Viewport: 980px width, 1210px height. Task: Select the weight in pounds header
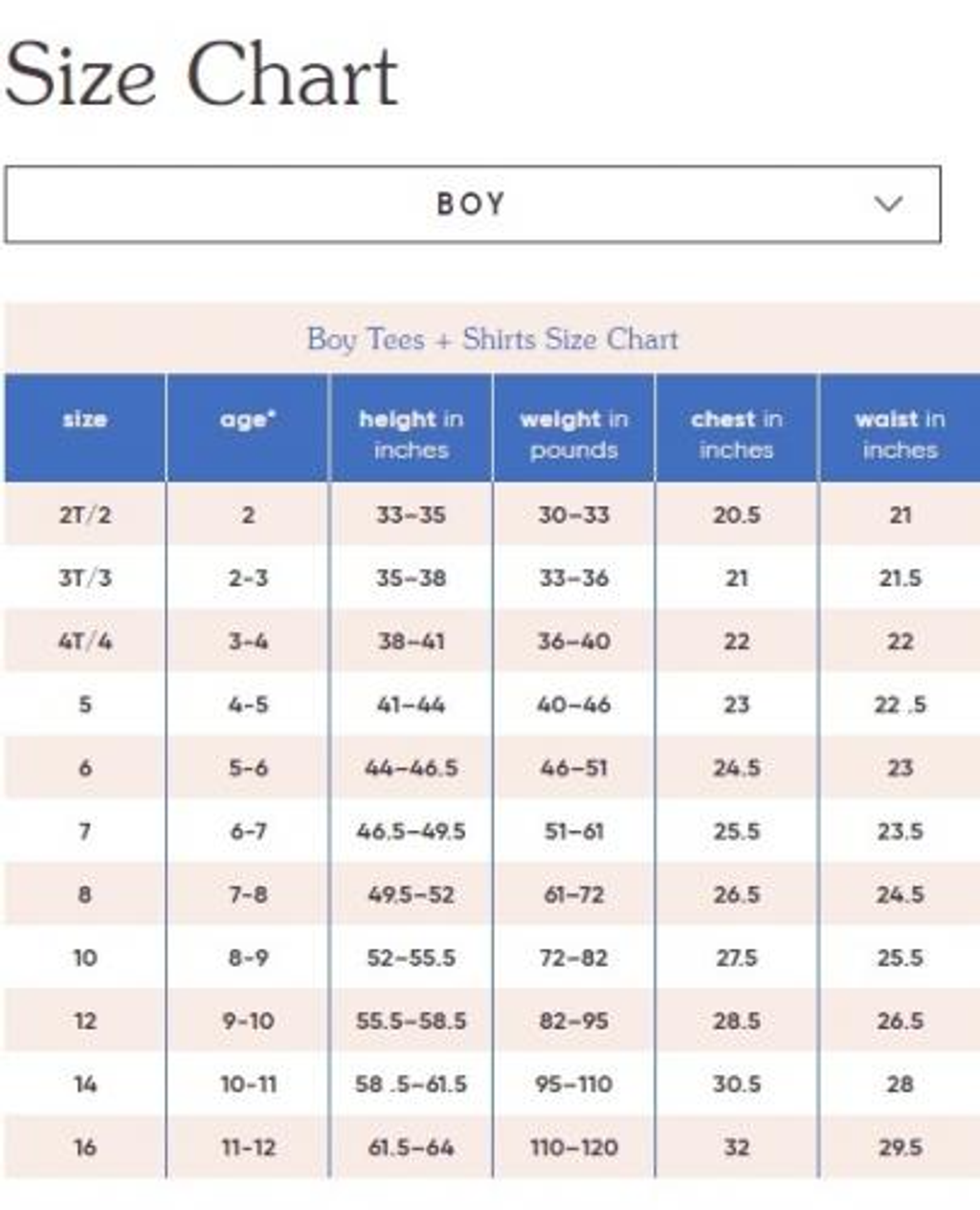point(573,434)
